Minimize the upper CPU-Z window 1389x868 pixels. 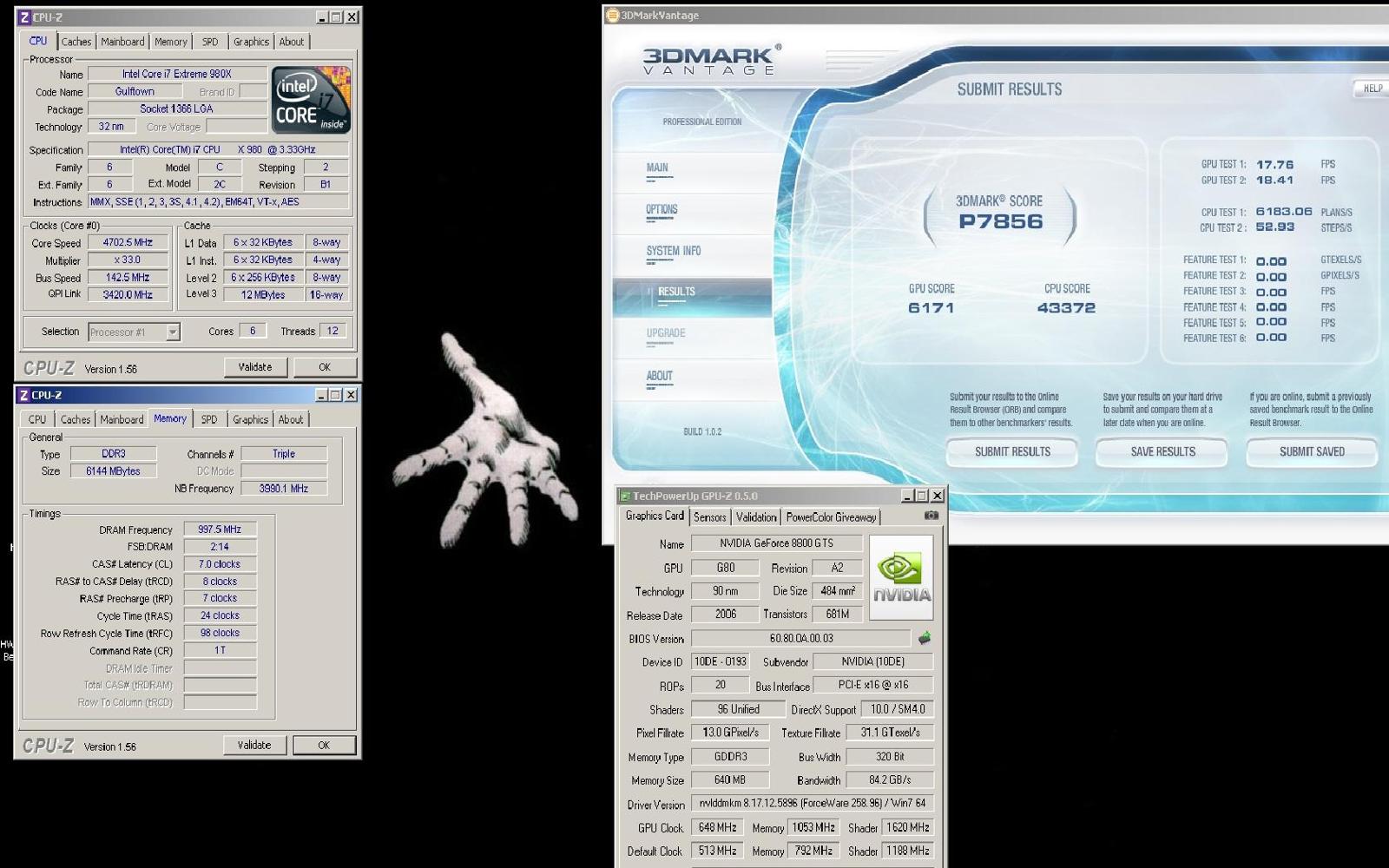[x=322, y=16]
